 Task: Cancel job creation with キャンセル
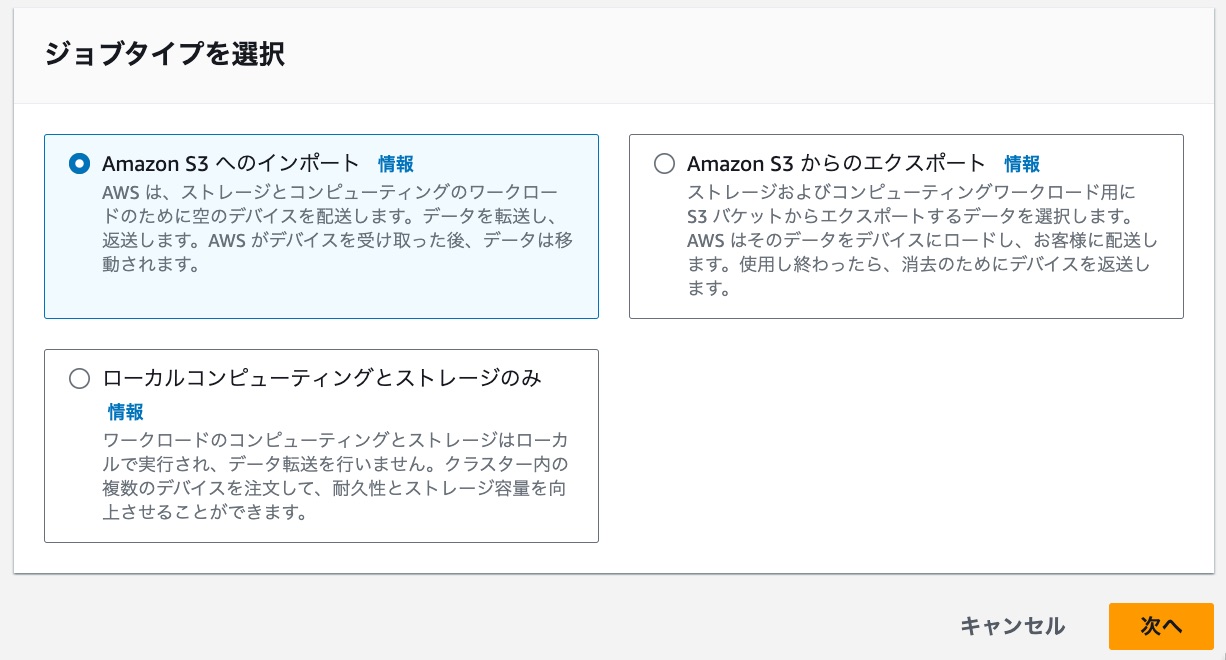coord(1012,626)
